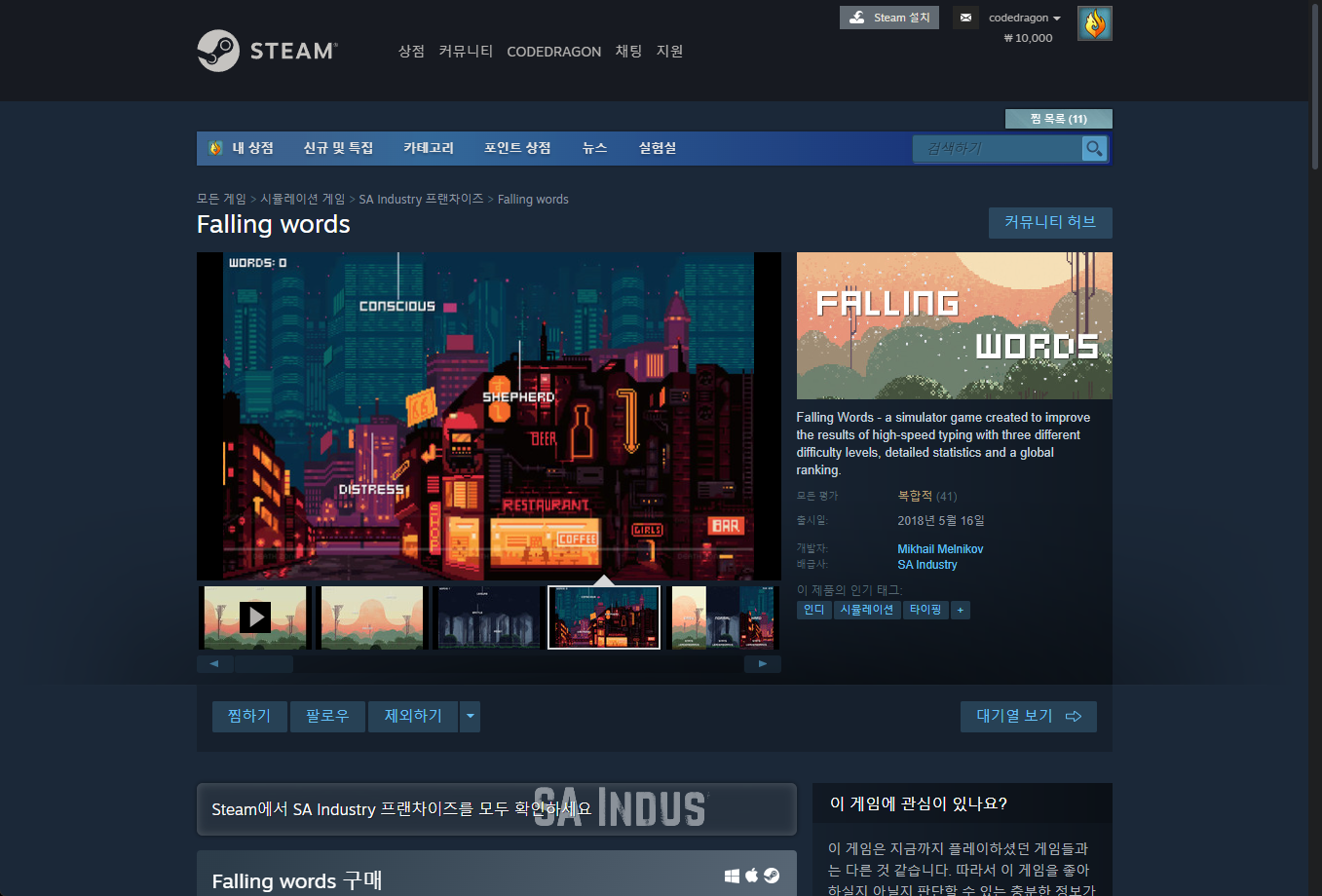
Task: Click the 2018년 5월 16일 release date
Action: click(x=941, y=520)
